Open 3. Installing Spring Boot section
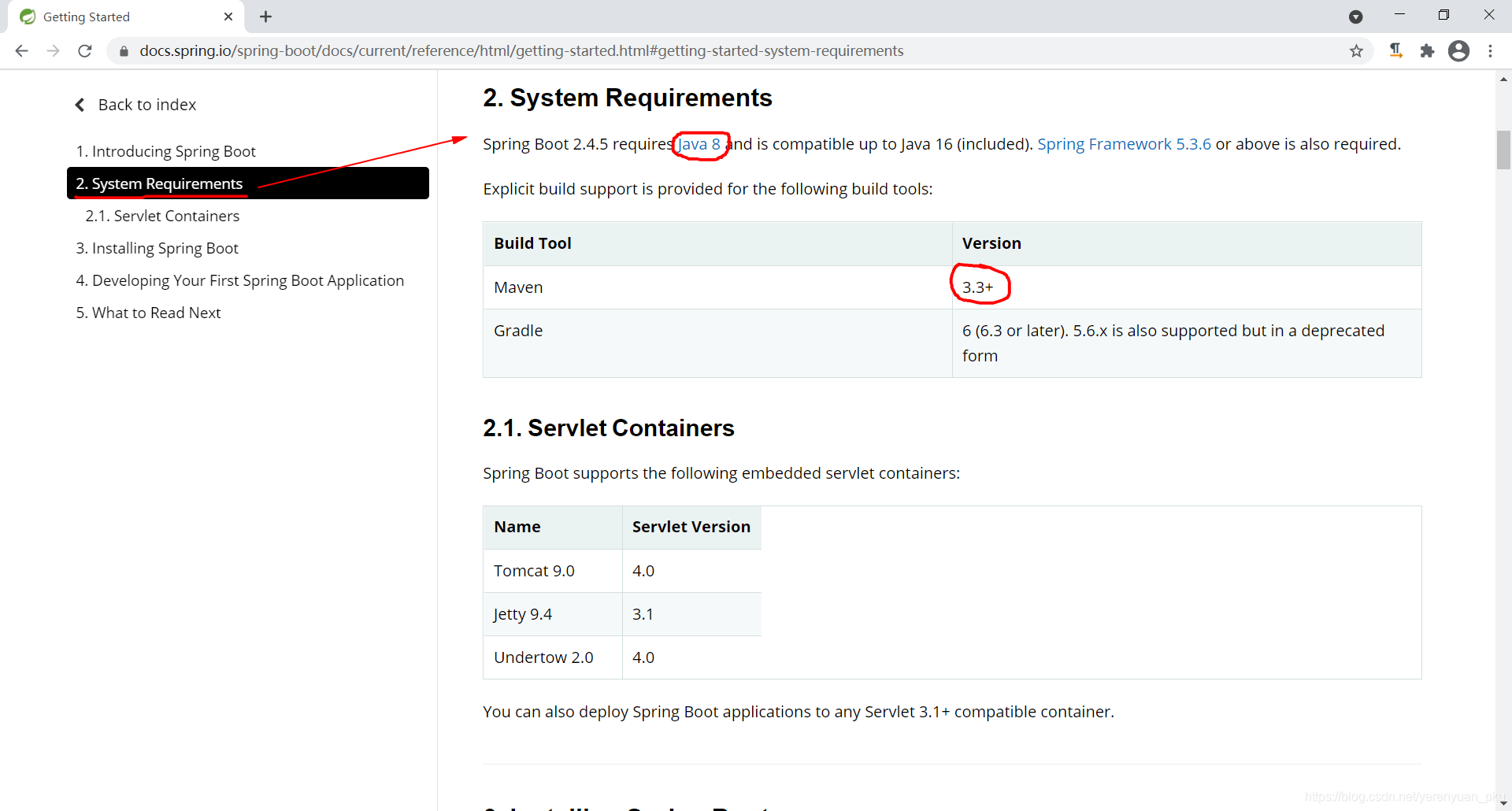This screenshot has width=1512, height=811. [x=157, y=248]
